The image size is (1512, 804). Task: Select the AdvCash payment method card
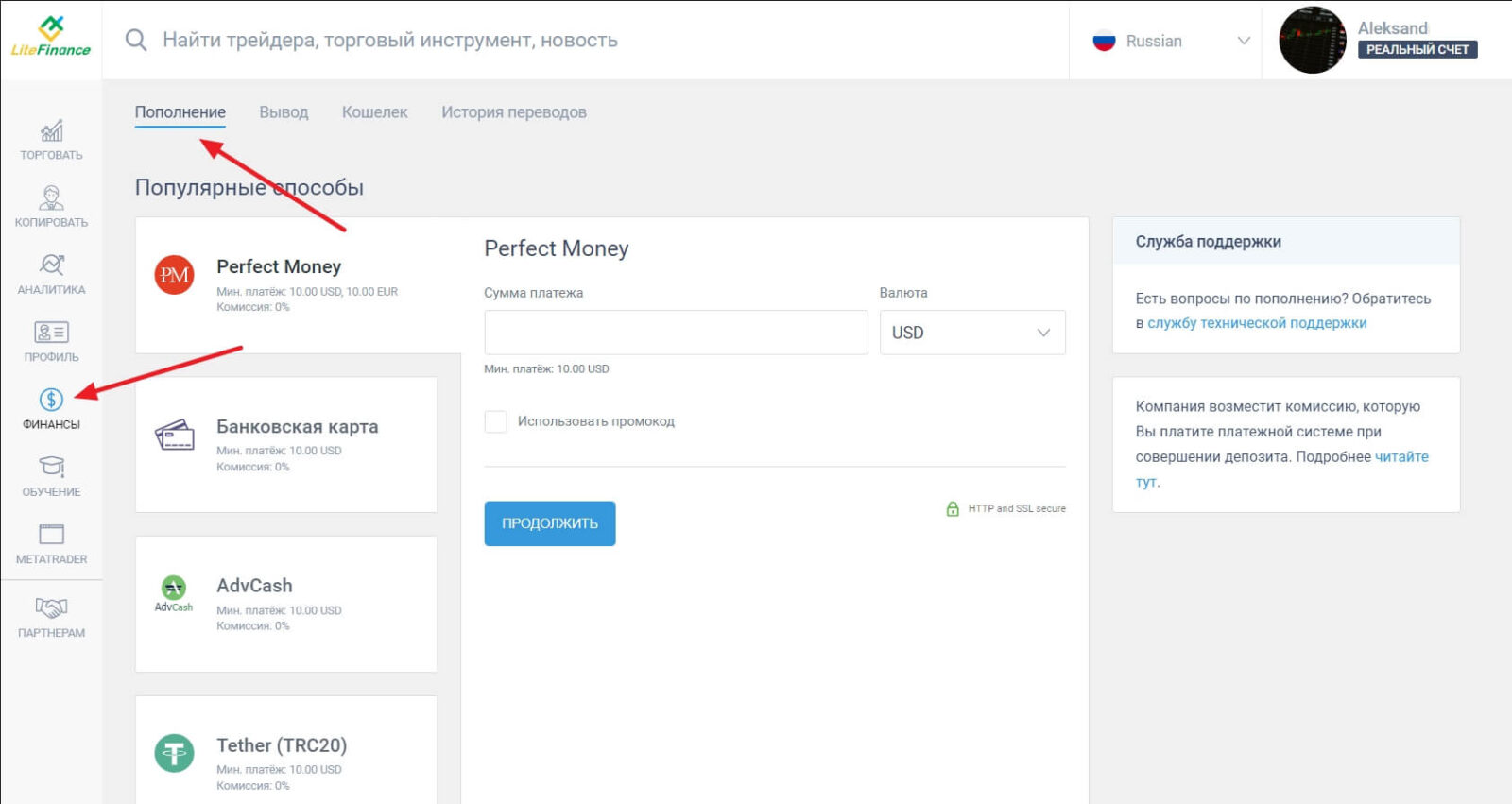(286, 604)
